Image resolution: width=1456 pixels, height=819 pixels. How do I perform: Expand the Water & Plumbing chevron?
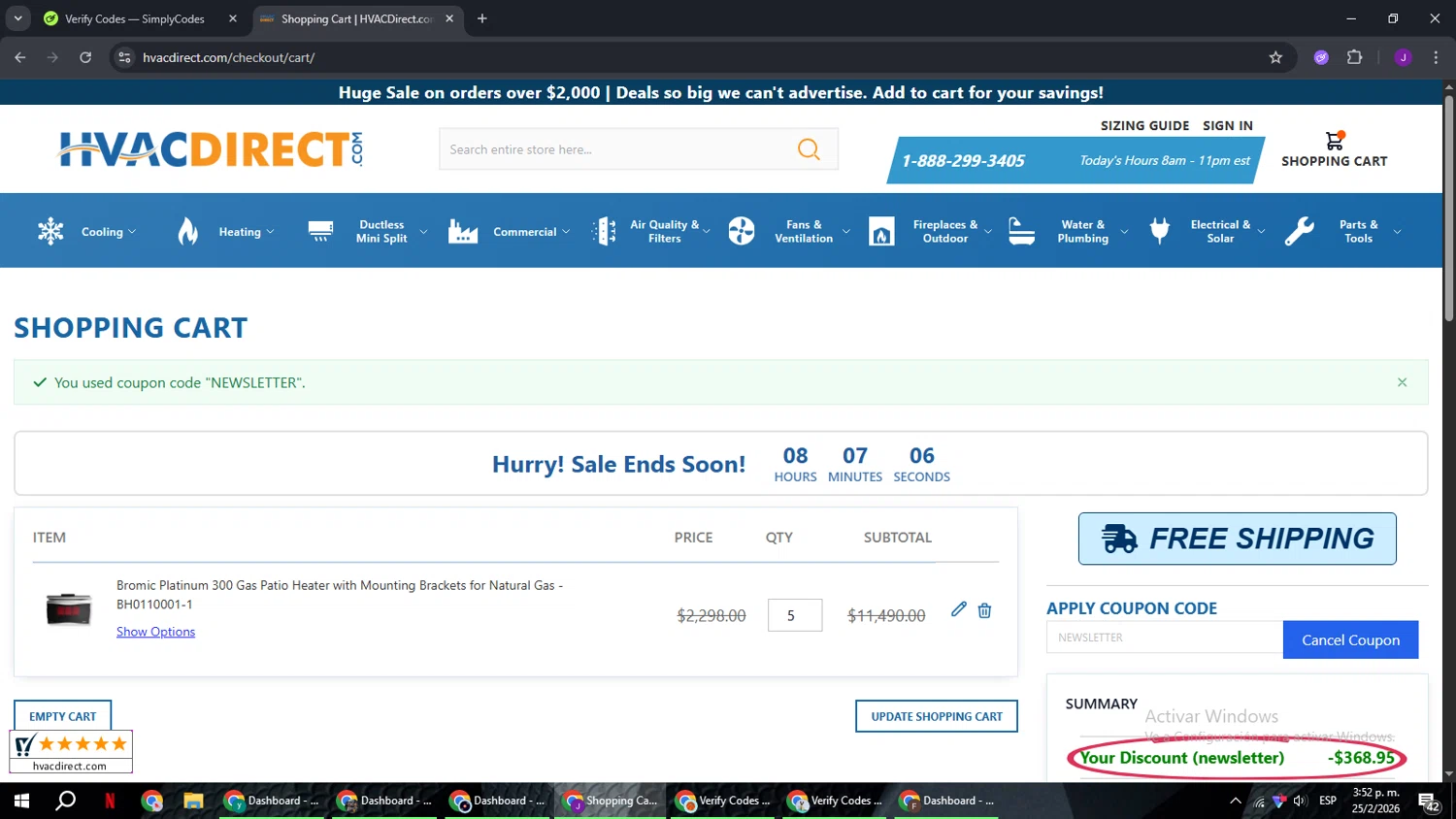point(1124,232)
